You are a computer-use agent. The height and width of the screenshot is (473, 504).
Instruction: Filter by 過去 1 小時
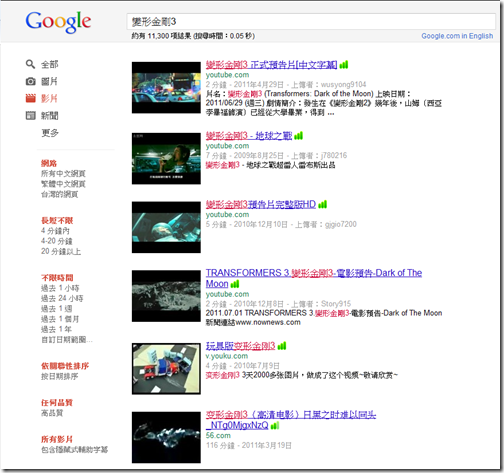coord(60,288)
